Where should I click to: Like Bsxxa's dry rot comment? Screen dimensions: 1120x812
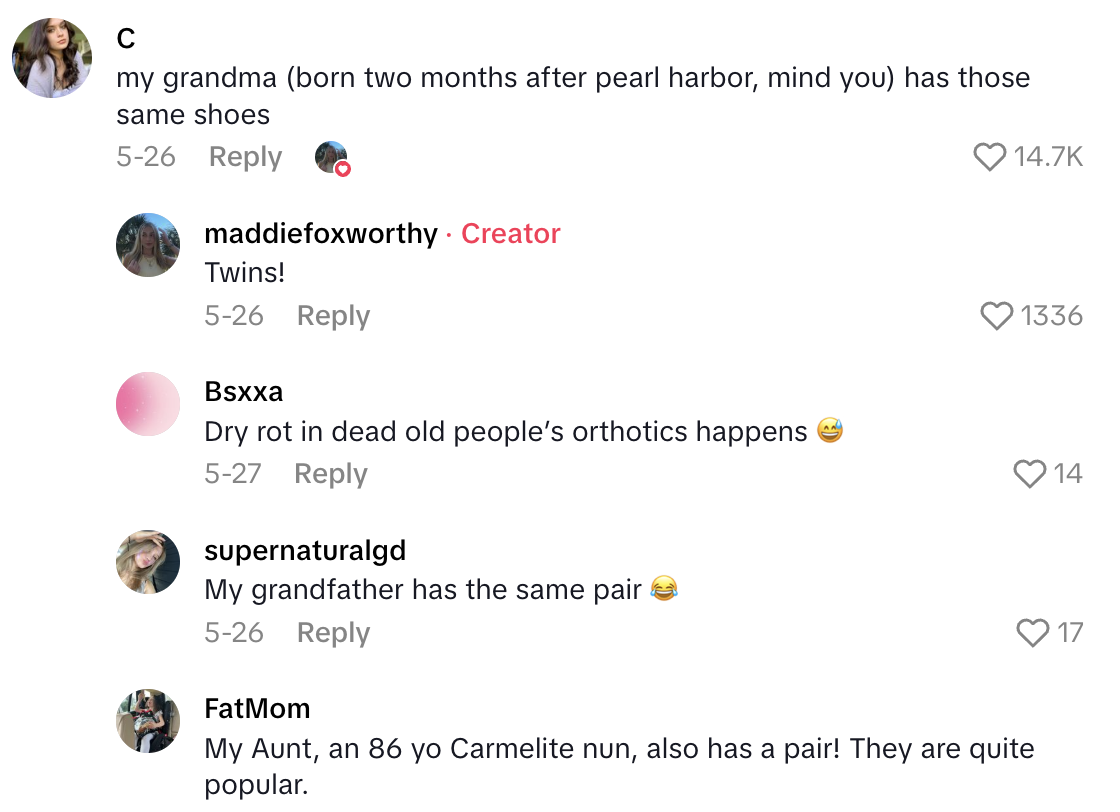click(1029, 474)
